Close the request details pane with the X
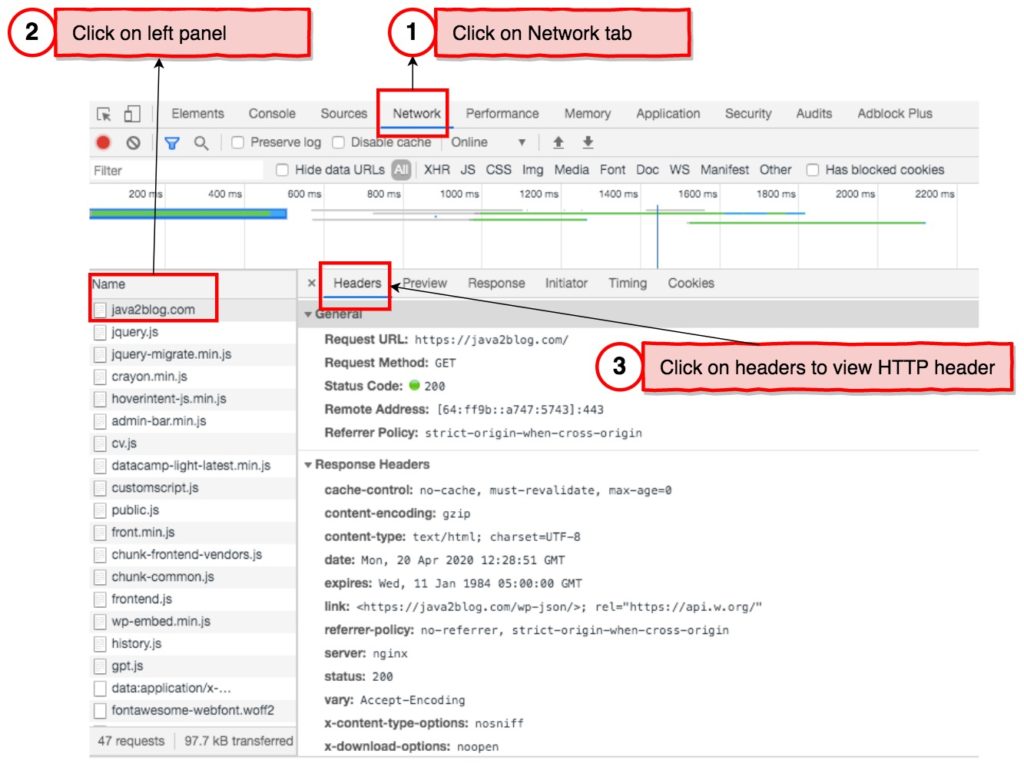 click(311, 283)
